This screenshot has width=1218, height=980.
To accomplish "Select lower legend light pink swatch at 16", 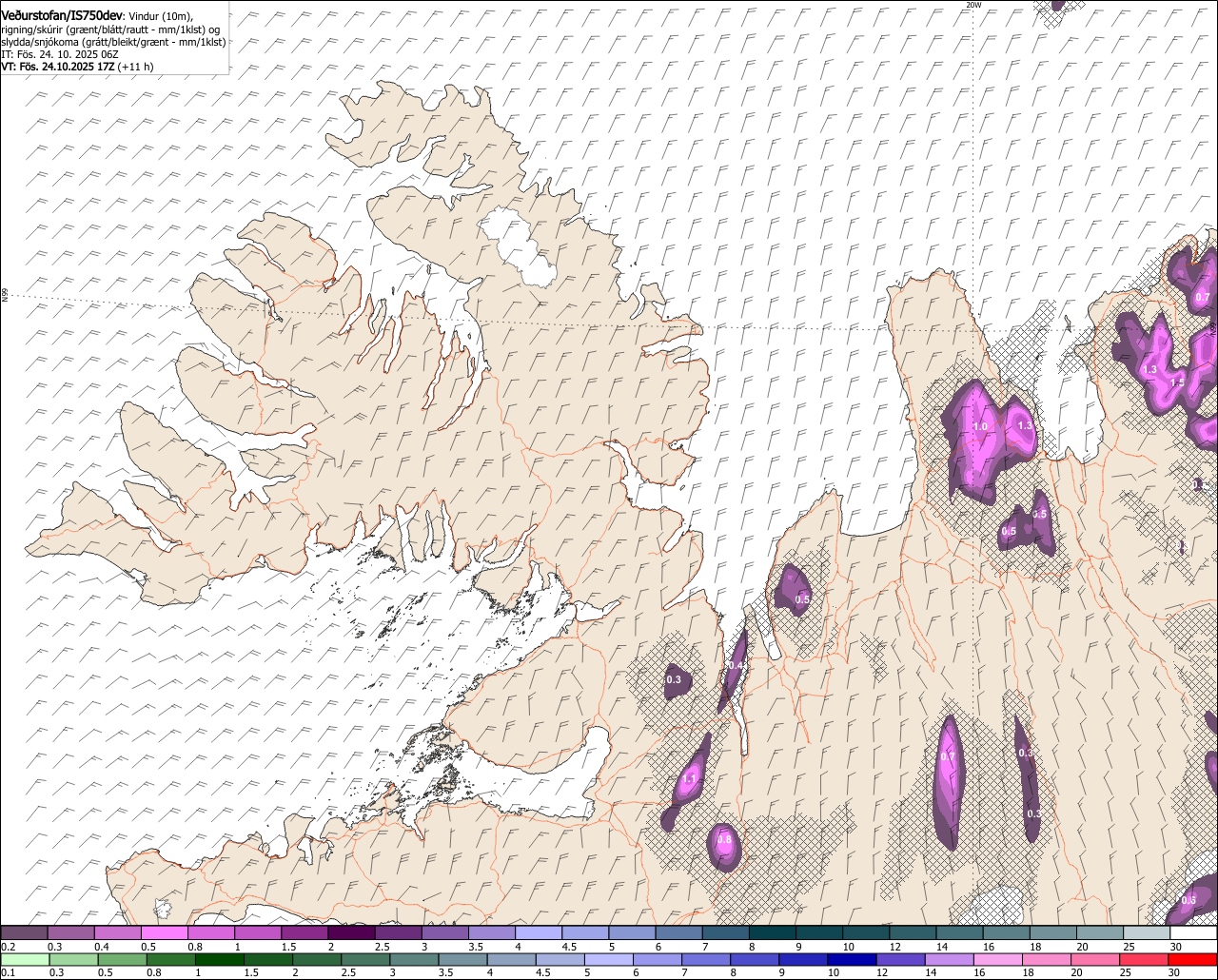I will click(x=1000, y=960).
